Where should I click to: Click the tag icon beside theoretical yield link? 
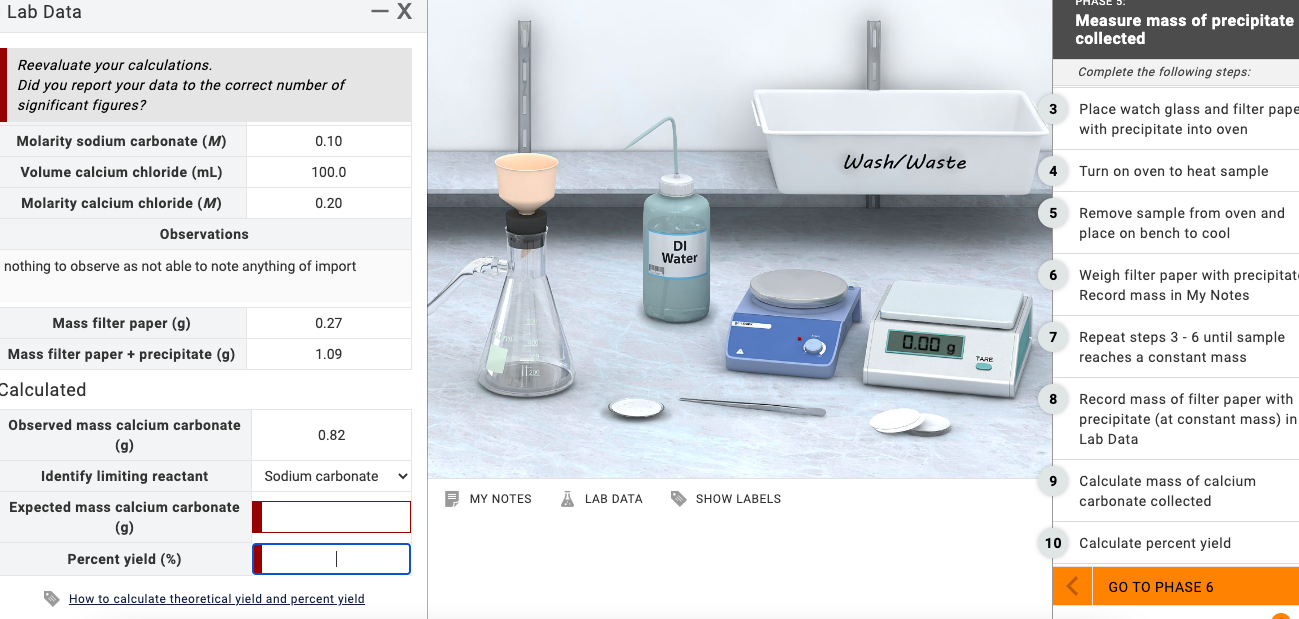(x=52, y=599)
